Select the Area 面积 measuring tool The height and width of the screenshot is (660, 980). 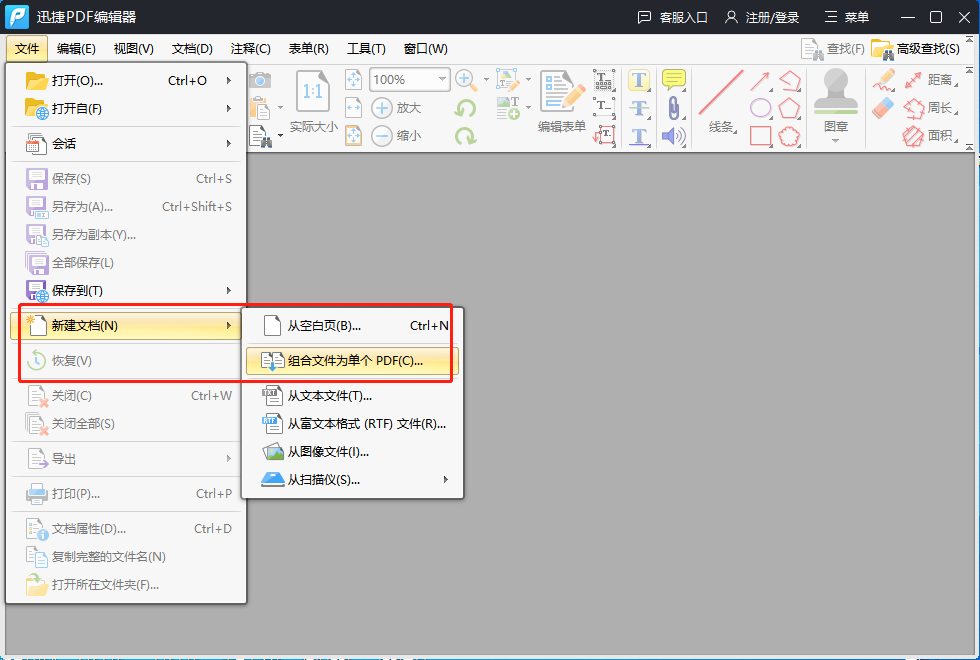931,136
